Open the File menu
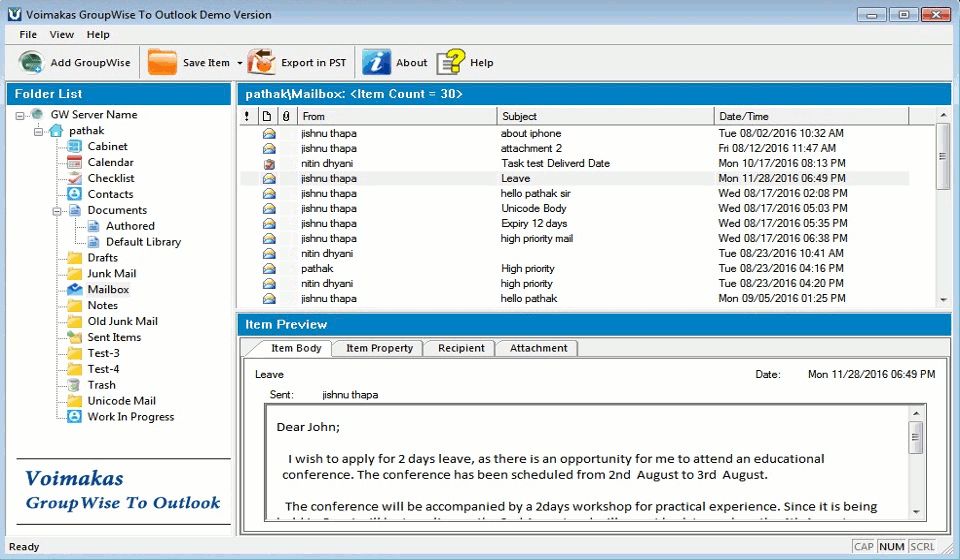This screenshot has height=560, width=960. (x=28, y=34)
